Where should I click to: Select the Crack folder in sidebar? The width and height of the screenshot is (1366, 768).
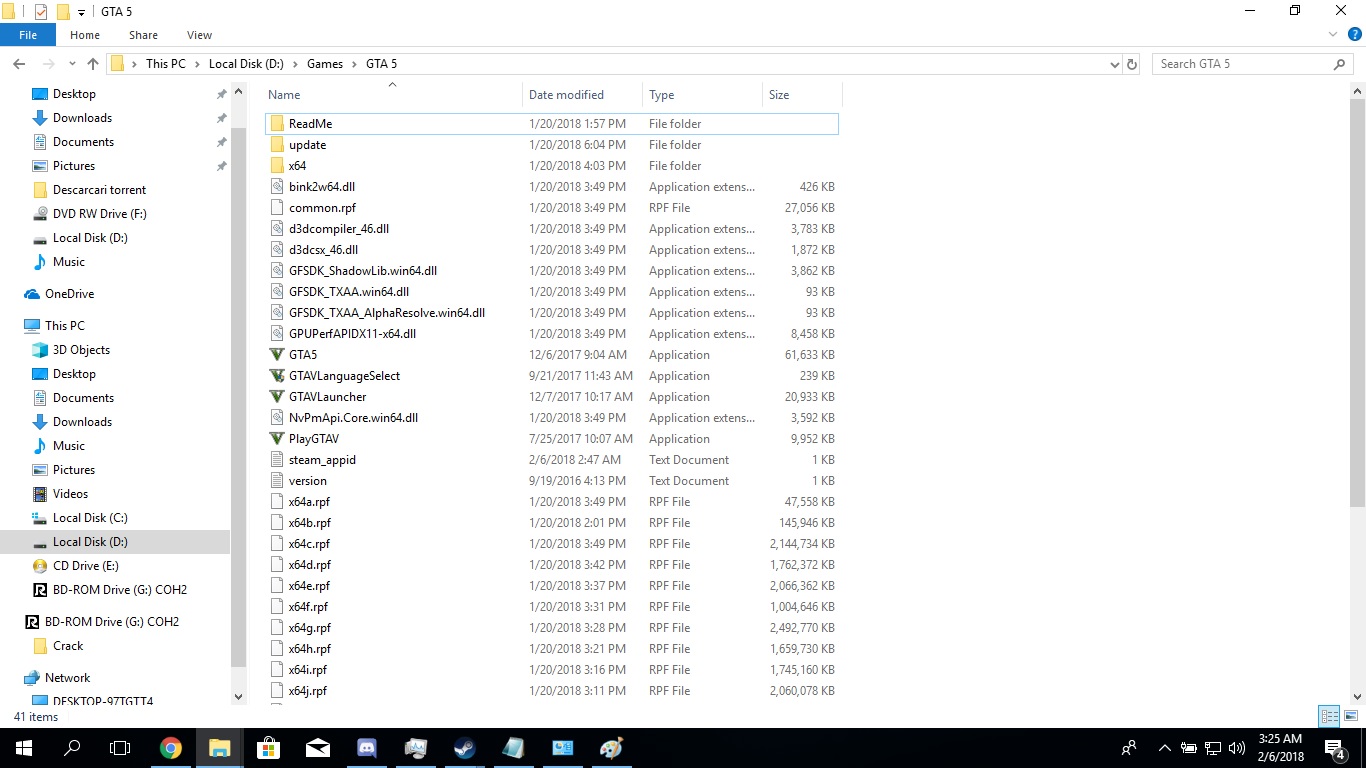click(x=57, y=646)
